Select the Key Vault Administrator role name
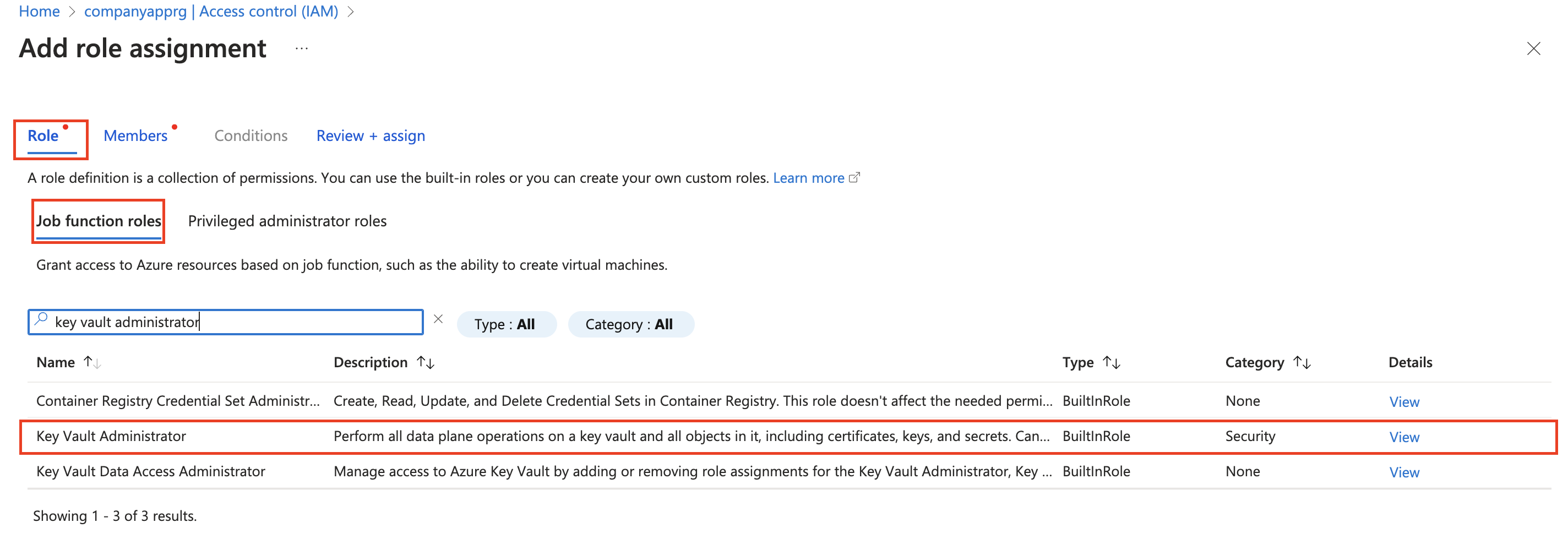1568x555 pixels. pyautogui.click(x=111, y=436)
